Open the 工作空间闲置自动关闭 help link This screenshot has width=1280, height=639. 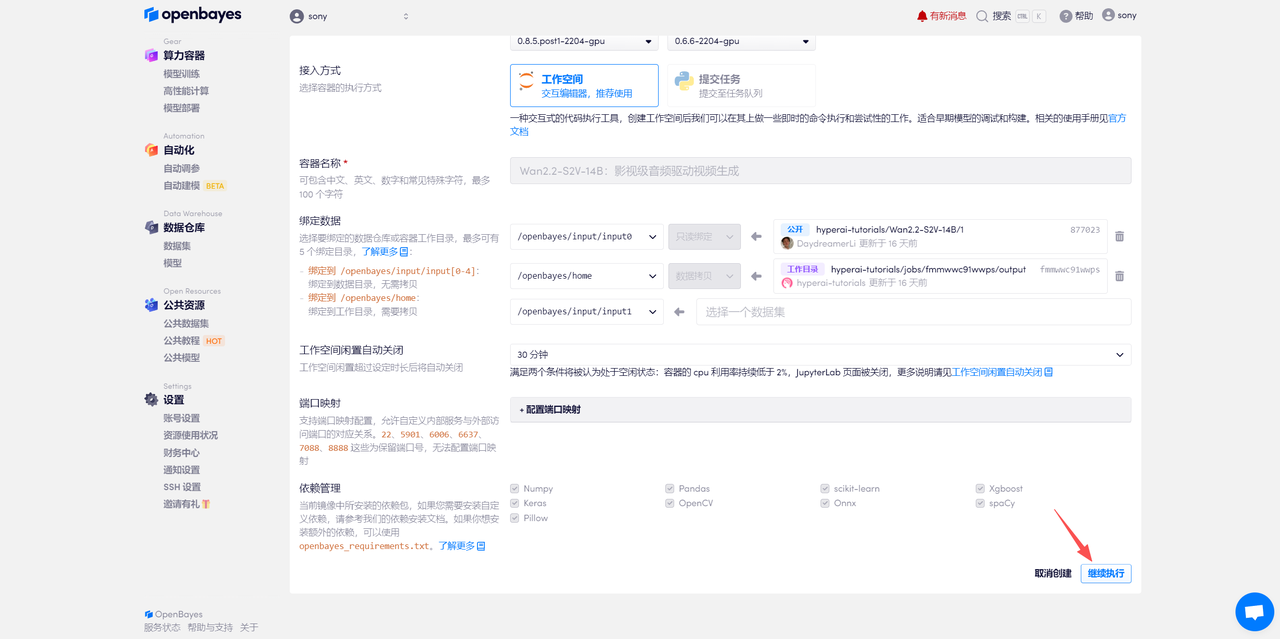(x=1002, y=372)
